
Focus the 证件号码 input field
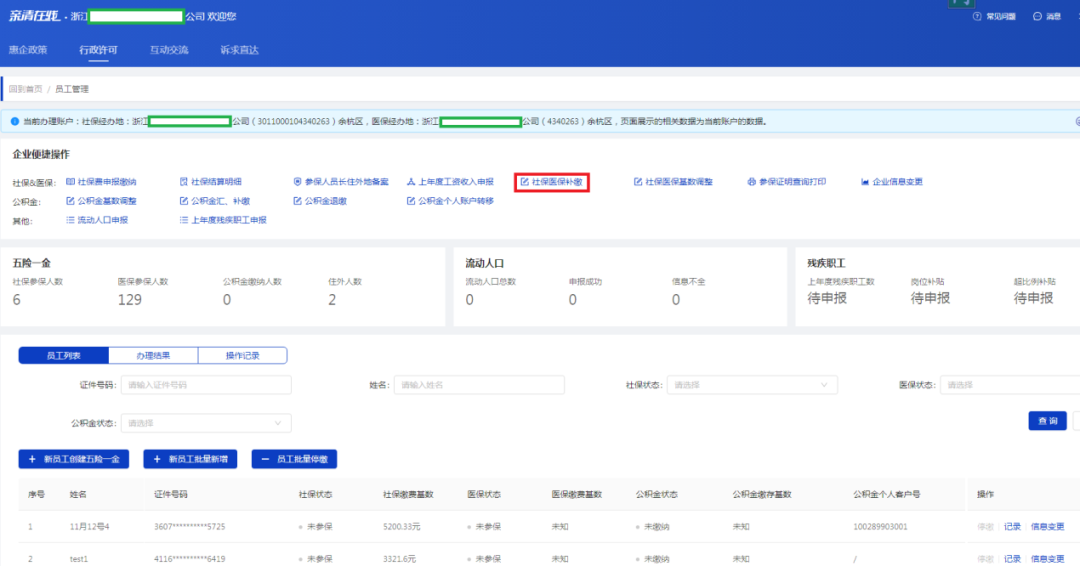pos(206,385)
